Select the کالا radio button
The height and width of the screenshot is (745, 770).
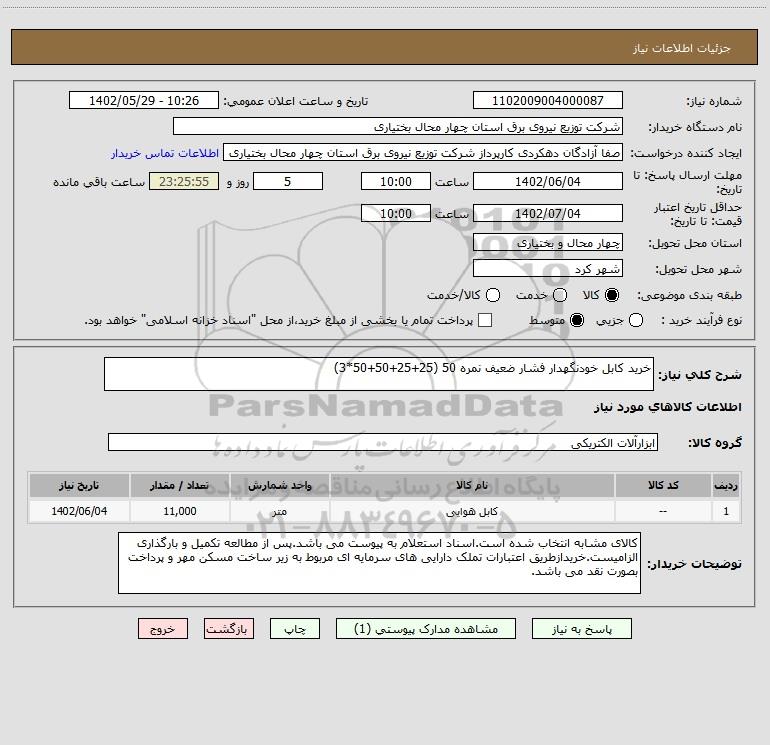612,295
